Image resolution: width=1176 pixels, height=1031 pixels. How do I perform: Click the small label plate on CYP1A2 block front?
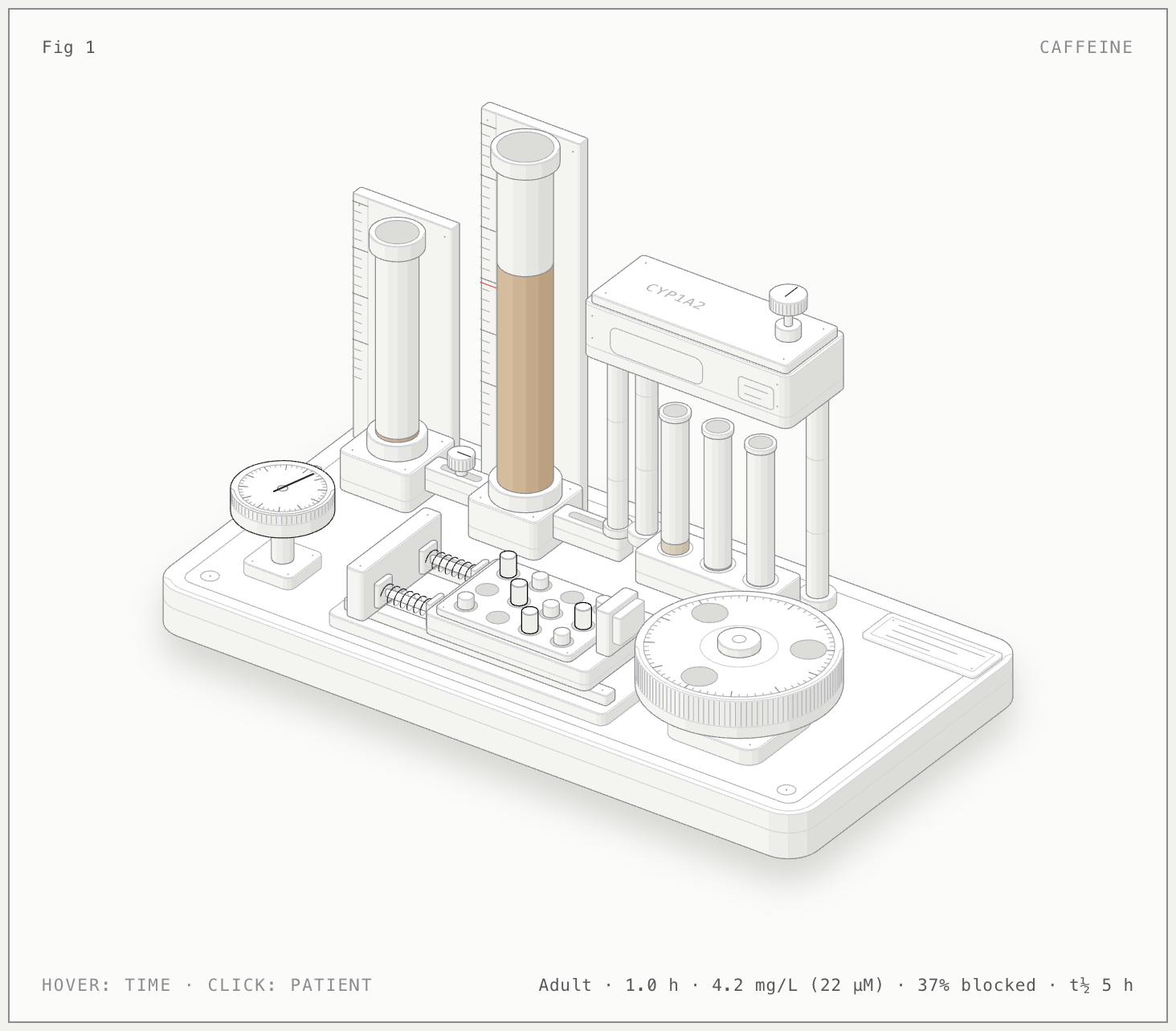click(756, 392)
